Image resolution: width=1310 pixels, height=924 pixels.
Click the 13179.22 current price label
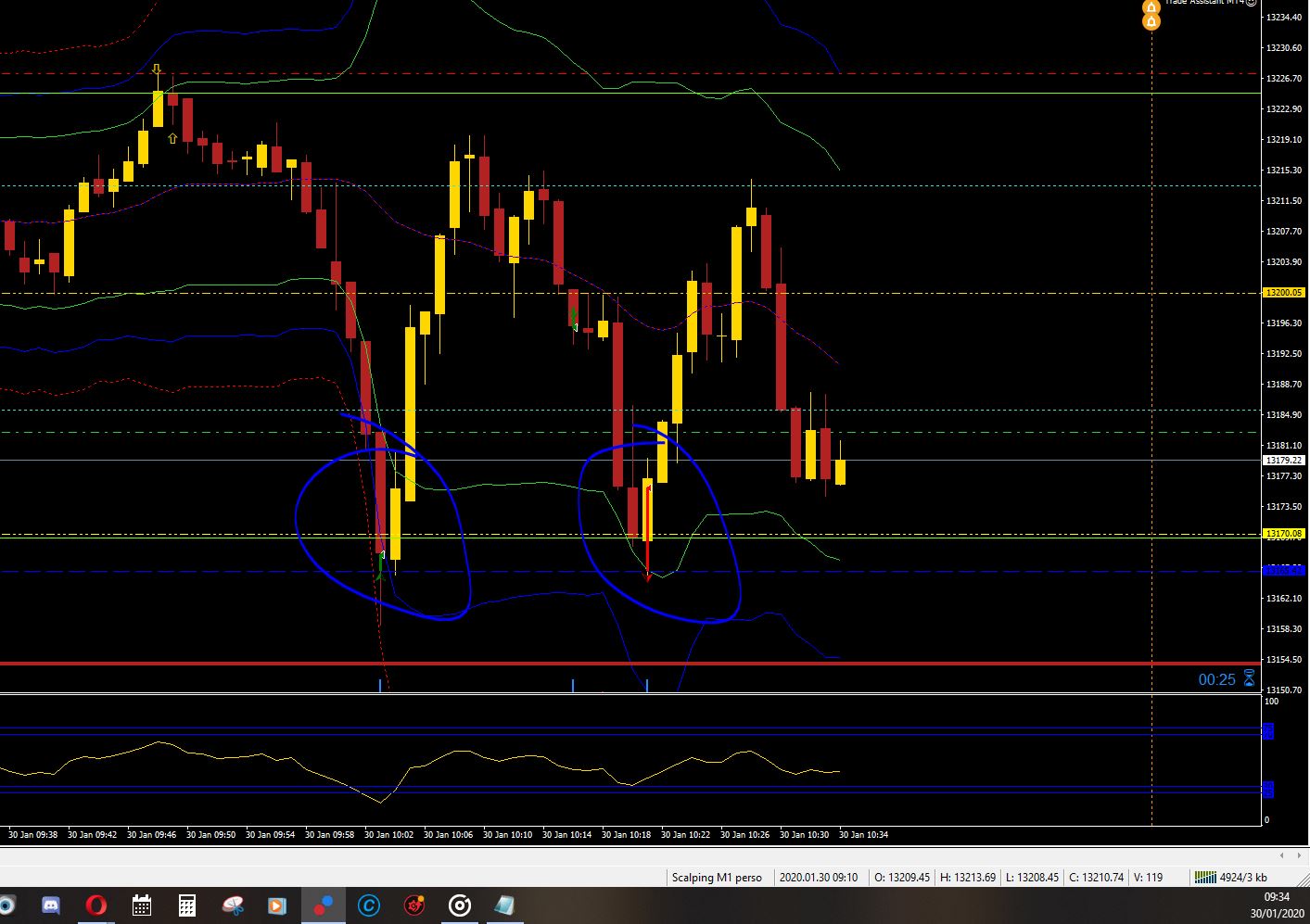coord(1284,460)
